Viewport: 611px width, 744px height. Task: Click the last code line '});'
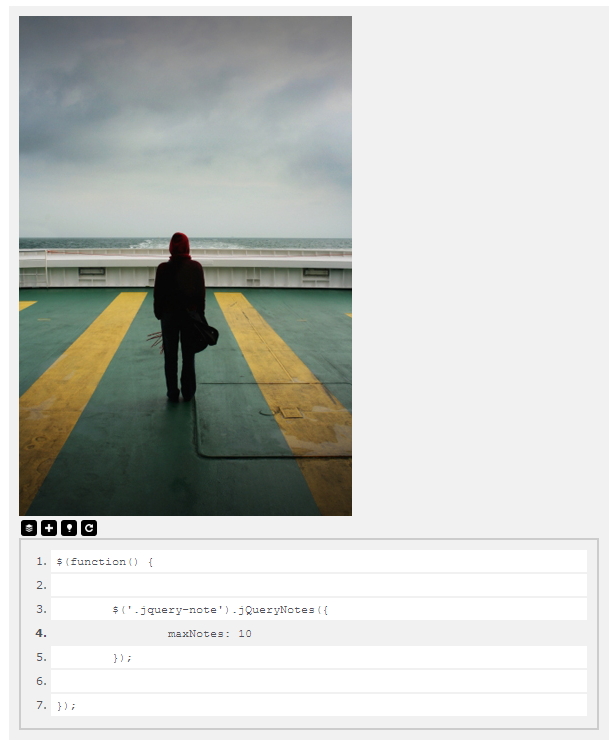coord(319,705)
